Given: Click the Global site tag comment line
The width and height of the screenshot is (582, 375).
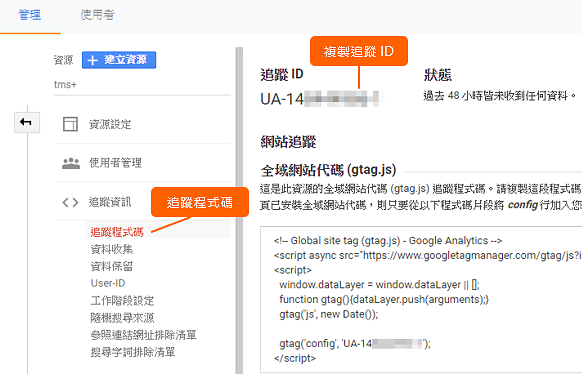Looking at the screenshot, I should (388, 241).
